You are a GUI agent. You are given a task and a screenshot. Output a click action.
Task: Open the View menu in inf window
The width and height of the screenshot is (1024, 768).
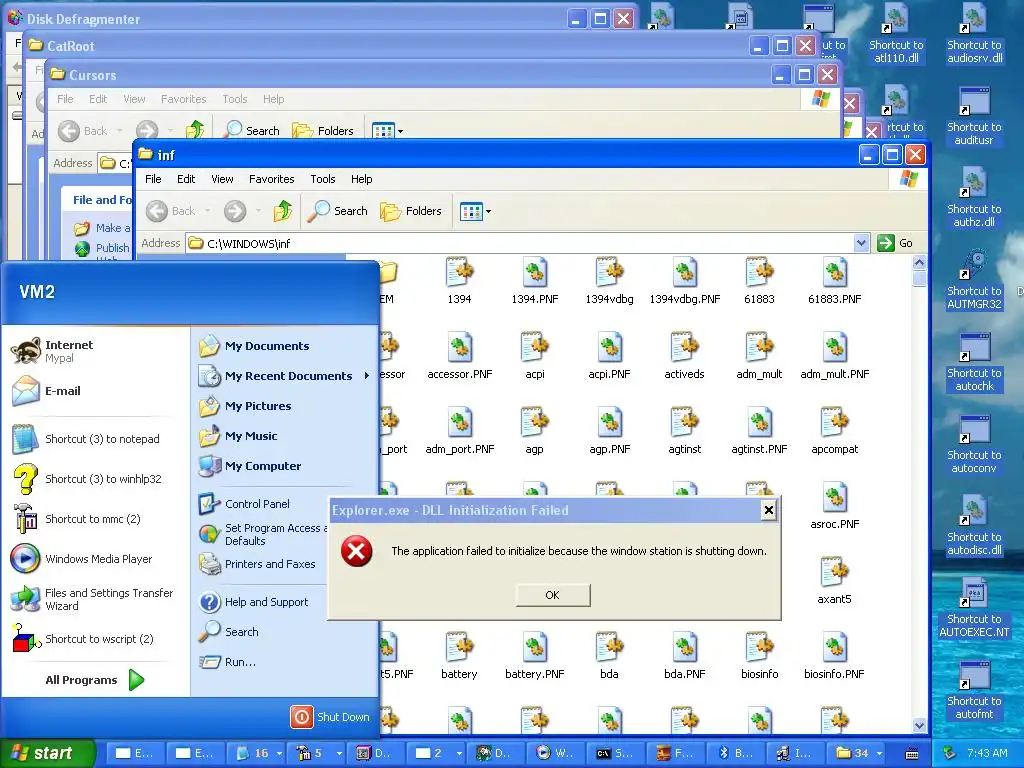(x=222, y=179)
